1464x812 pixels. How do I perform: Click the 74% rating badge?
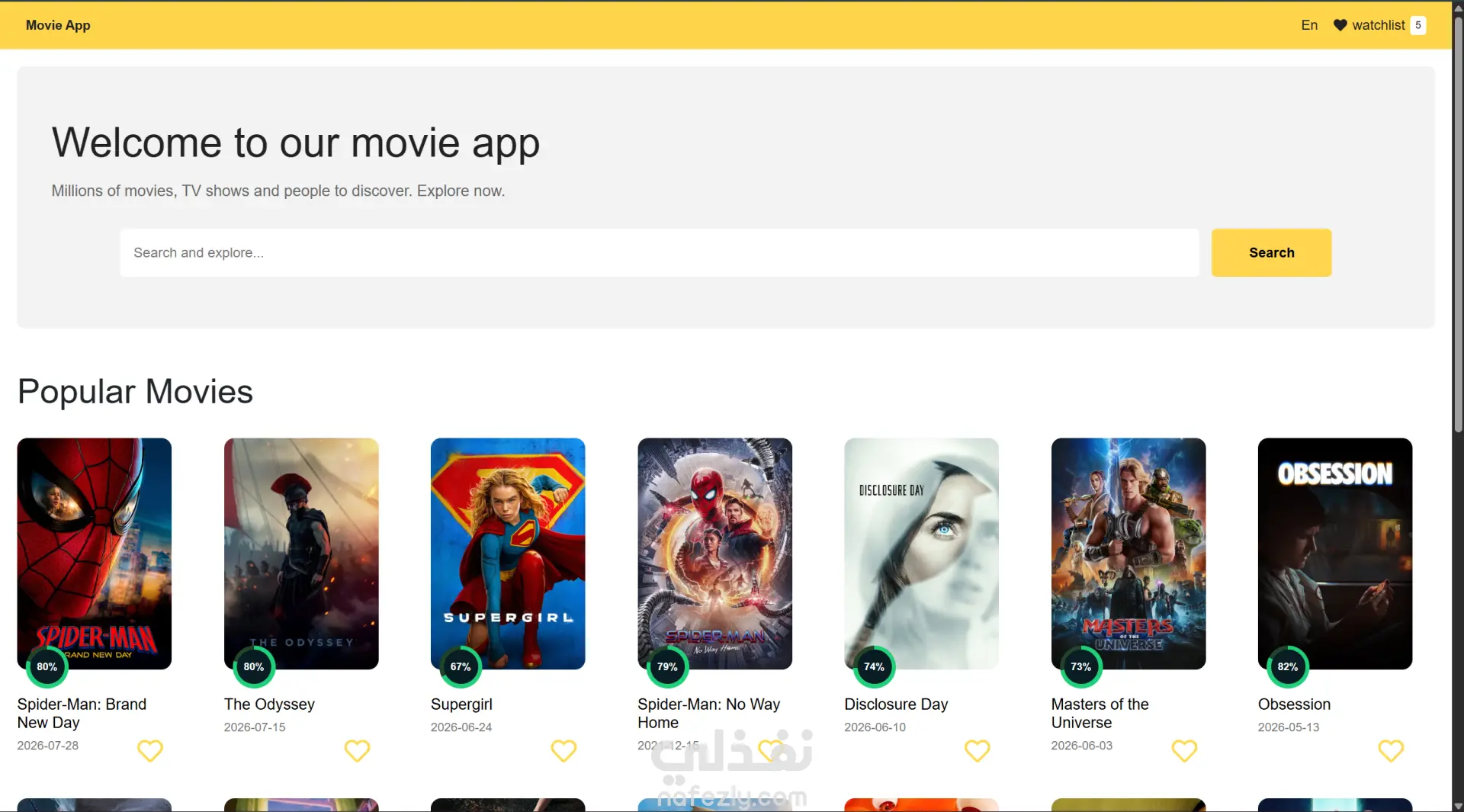874,666
